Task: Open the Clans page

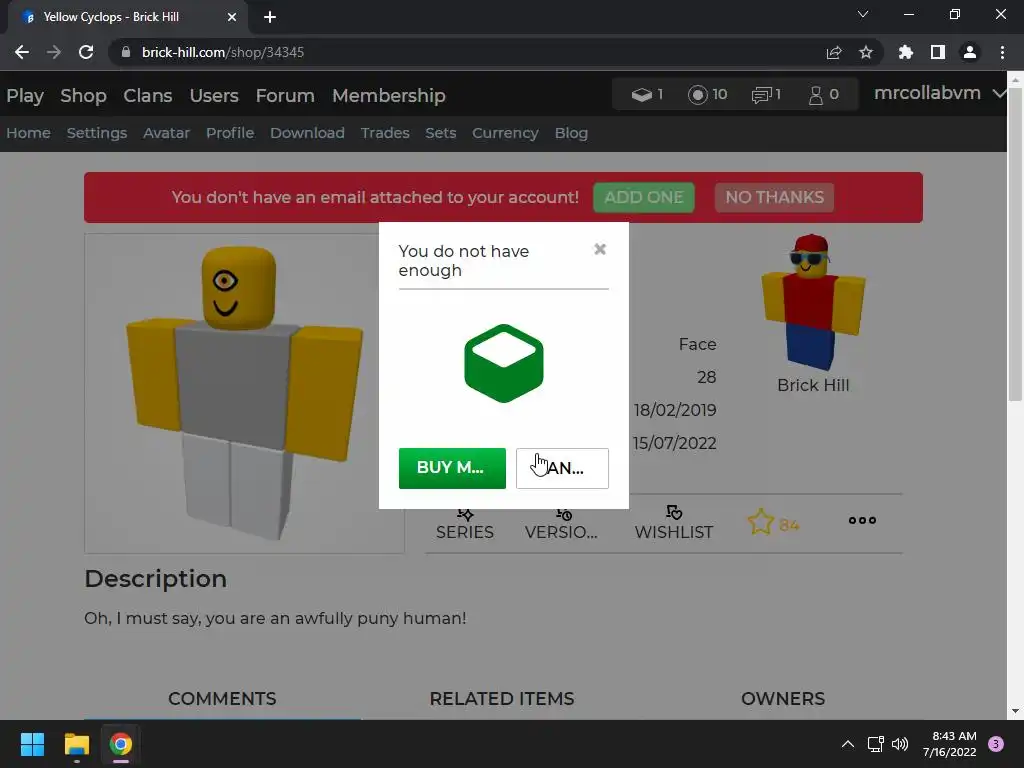Action: coord(148,95)
